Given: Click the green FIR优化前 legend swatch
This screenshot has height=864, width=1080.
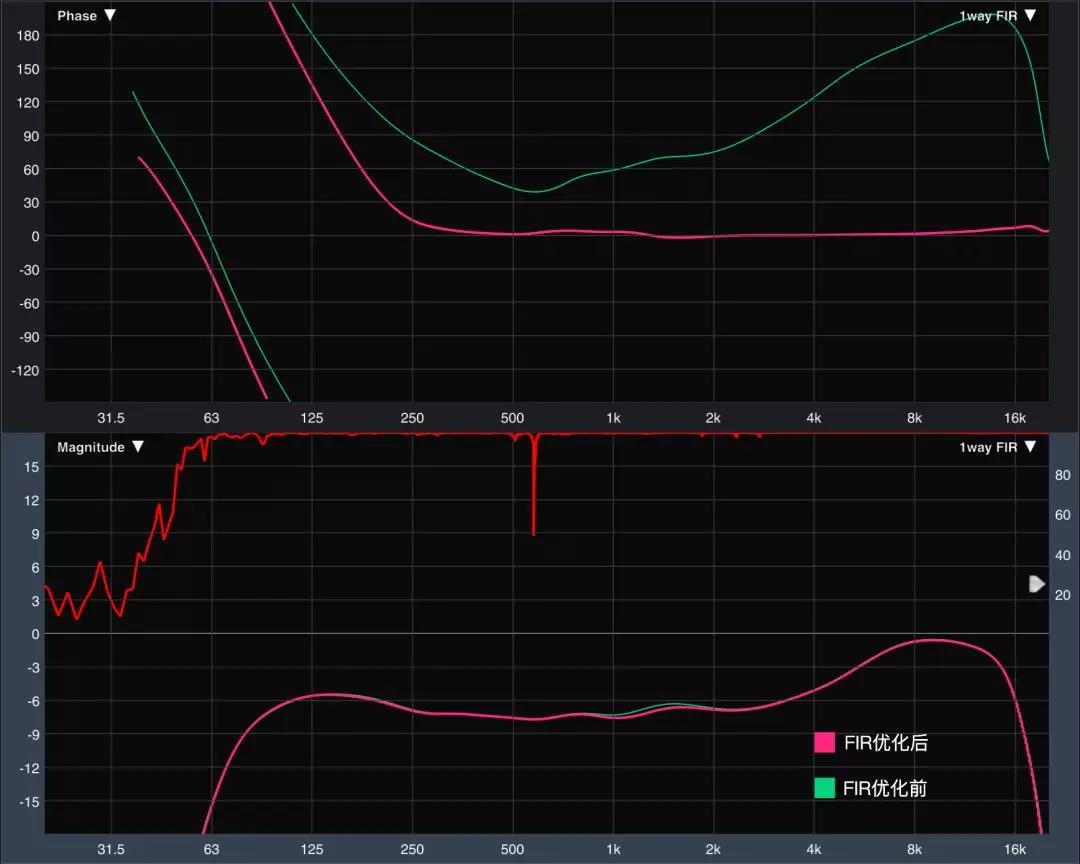Looking at the screenshot, I should pos(825,788).
